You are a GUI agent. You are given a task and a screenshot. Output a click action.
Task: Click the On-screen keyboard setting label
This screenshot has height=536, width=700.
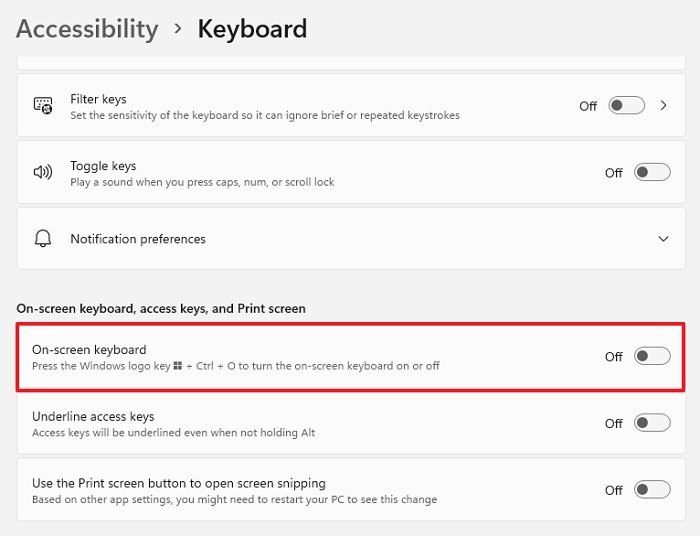tap(89, 350)
